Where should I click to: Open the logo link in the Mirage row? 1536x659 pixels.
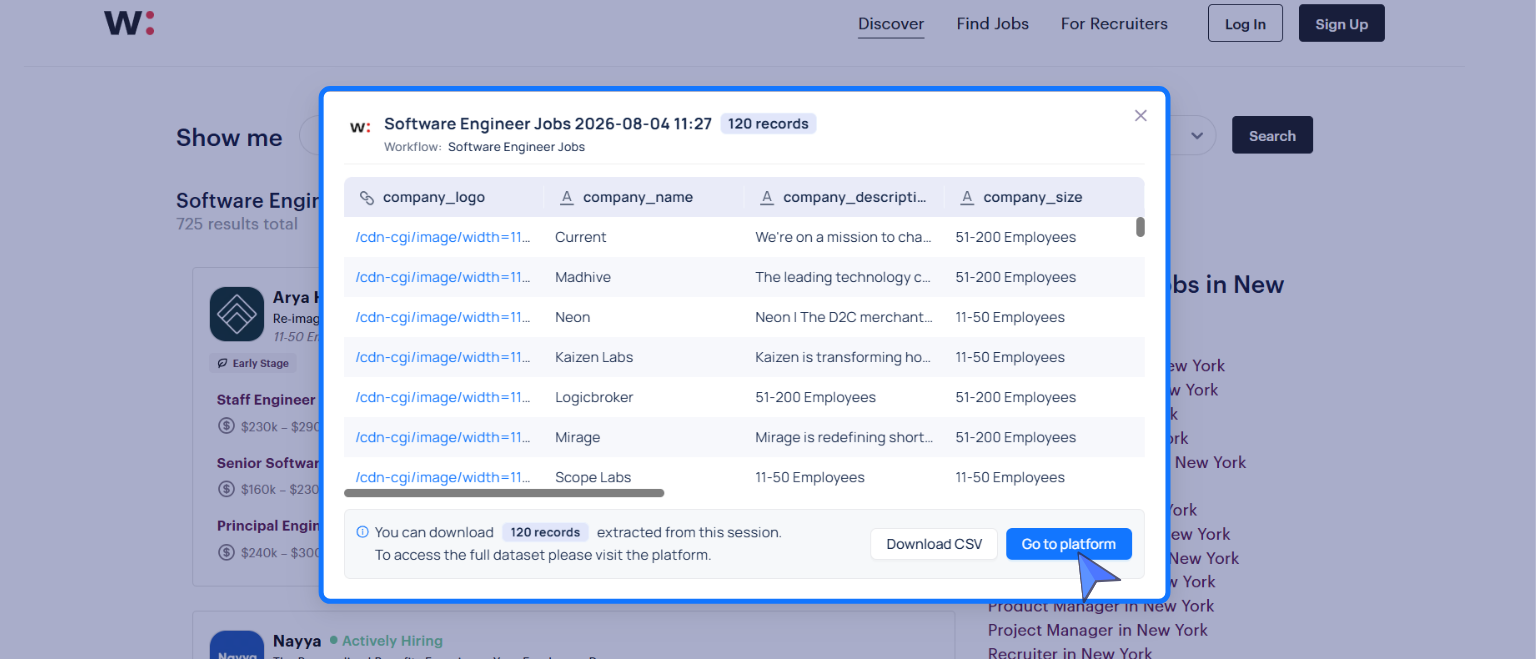point(443,437)
